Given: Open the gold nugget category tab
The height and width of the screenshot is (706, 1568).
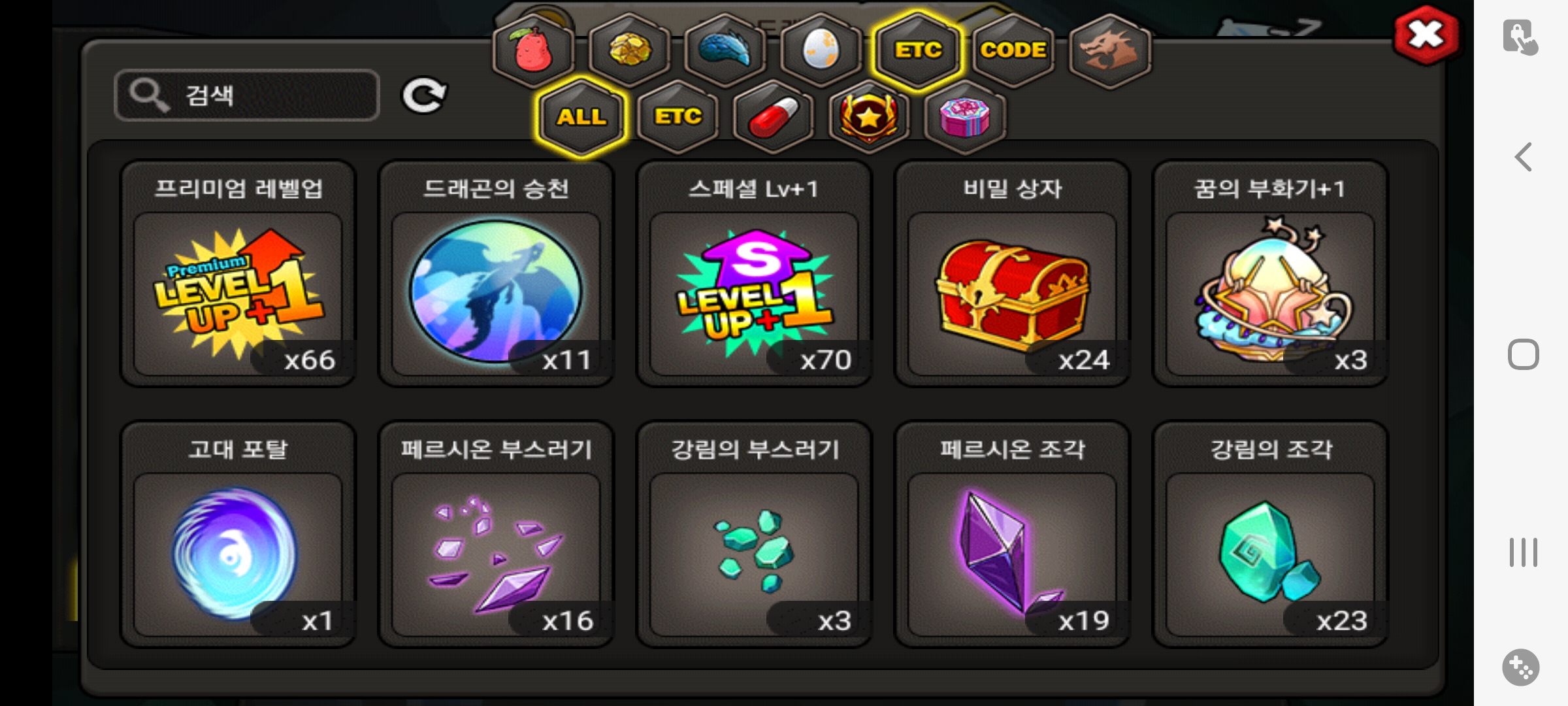Looking at the screenshot, I should click(x=629, y=51).
